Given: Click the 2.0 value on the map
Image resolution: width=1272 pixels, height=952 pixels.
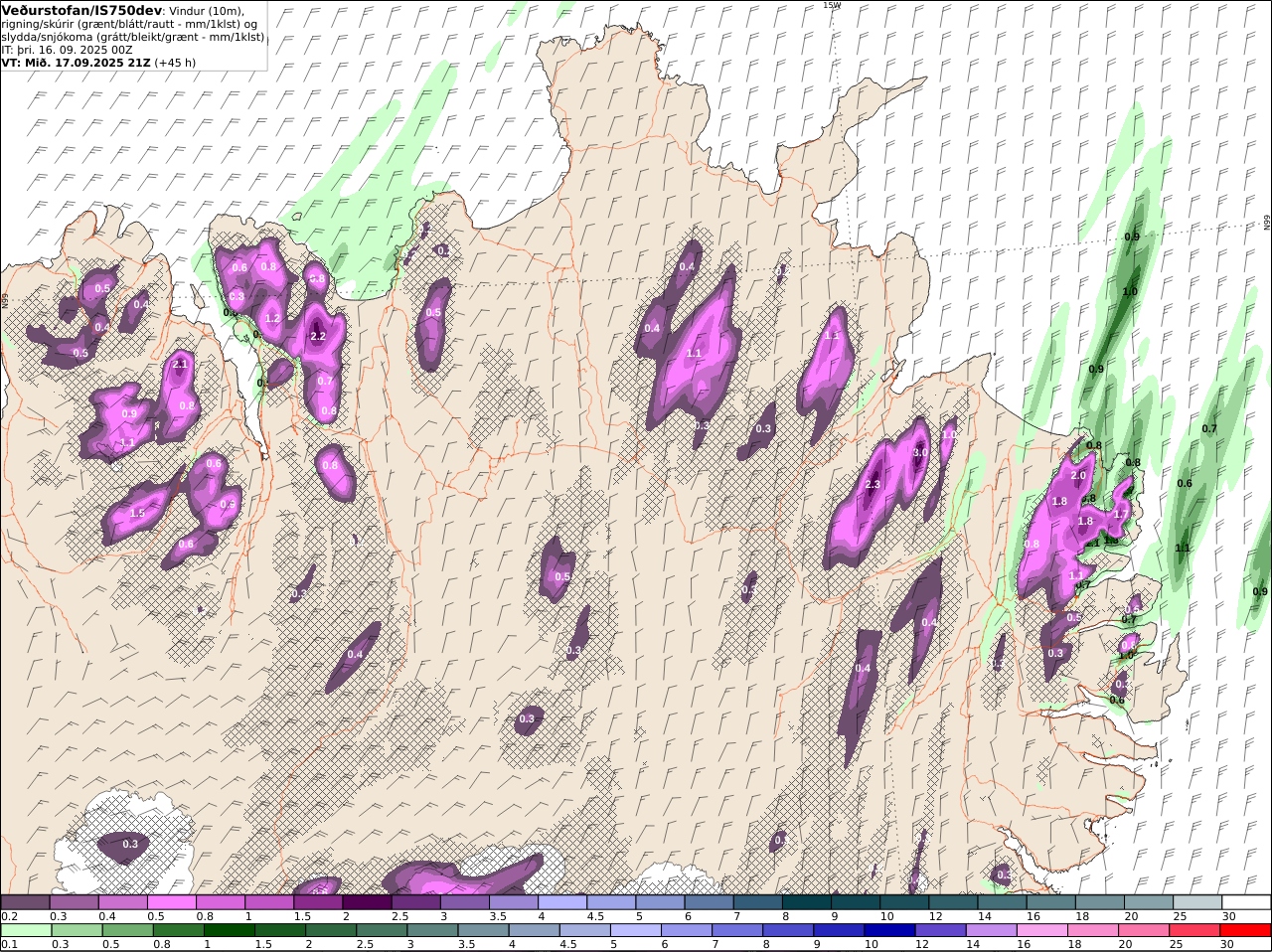Looking at the screenshot, I should (x=1078, y=476).
